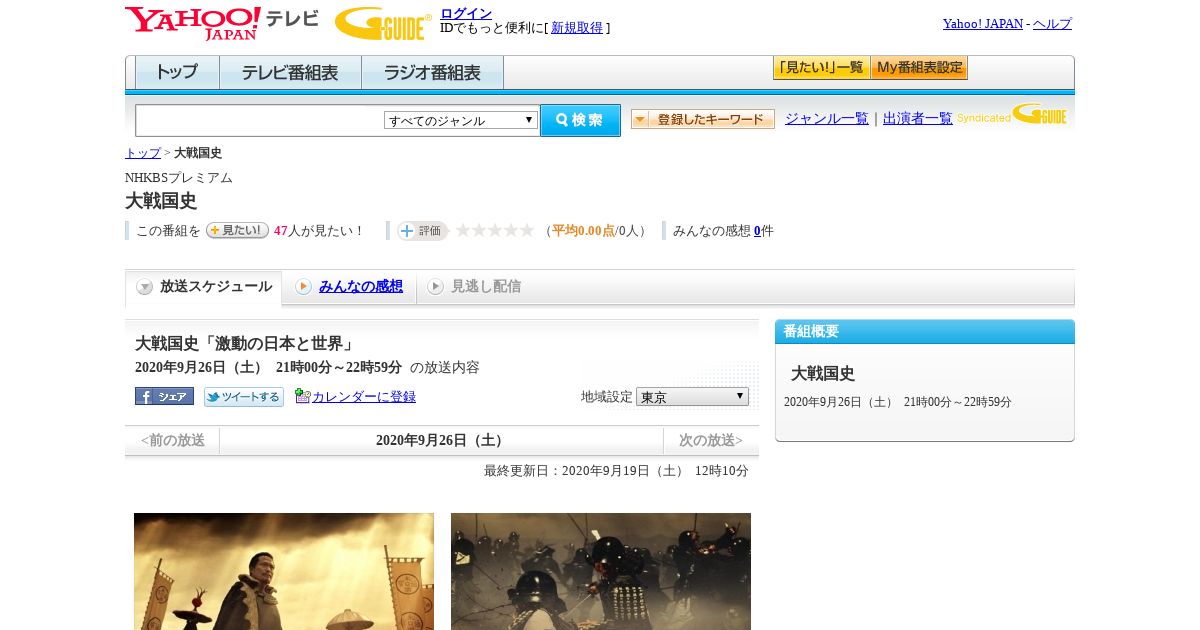Go to <前の放送 previous broadcast
1200x630 pixels.
pos(173,440)
